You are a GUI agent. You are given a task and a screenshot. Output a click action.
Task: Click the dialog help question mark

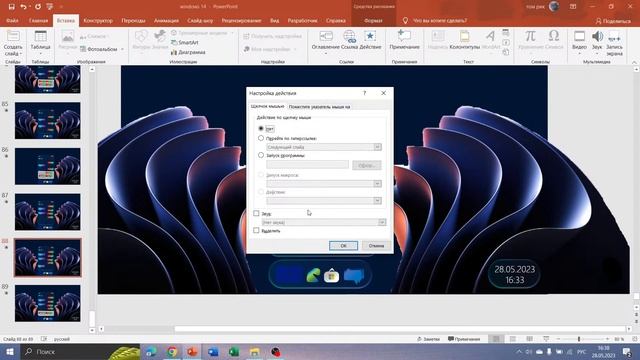[364, 93]
